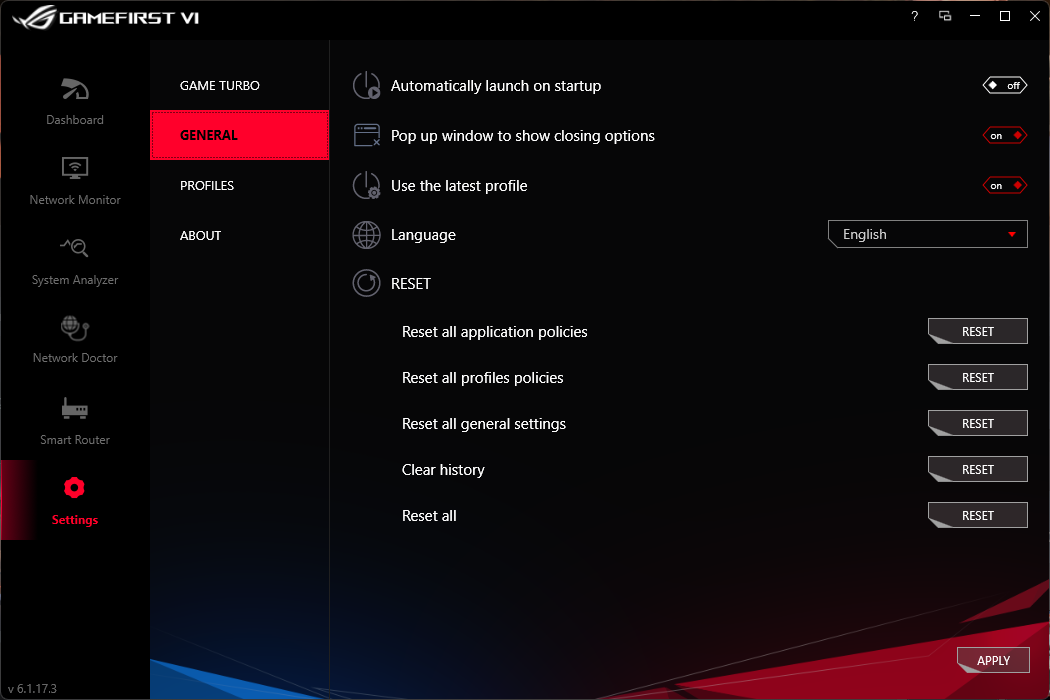Open the Network Monitor screen icon
Viewport: 1050px width, 700px height.
click(x=75, y=168)
